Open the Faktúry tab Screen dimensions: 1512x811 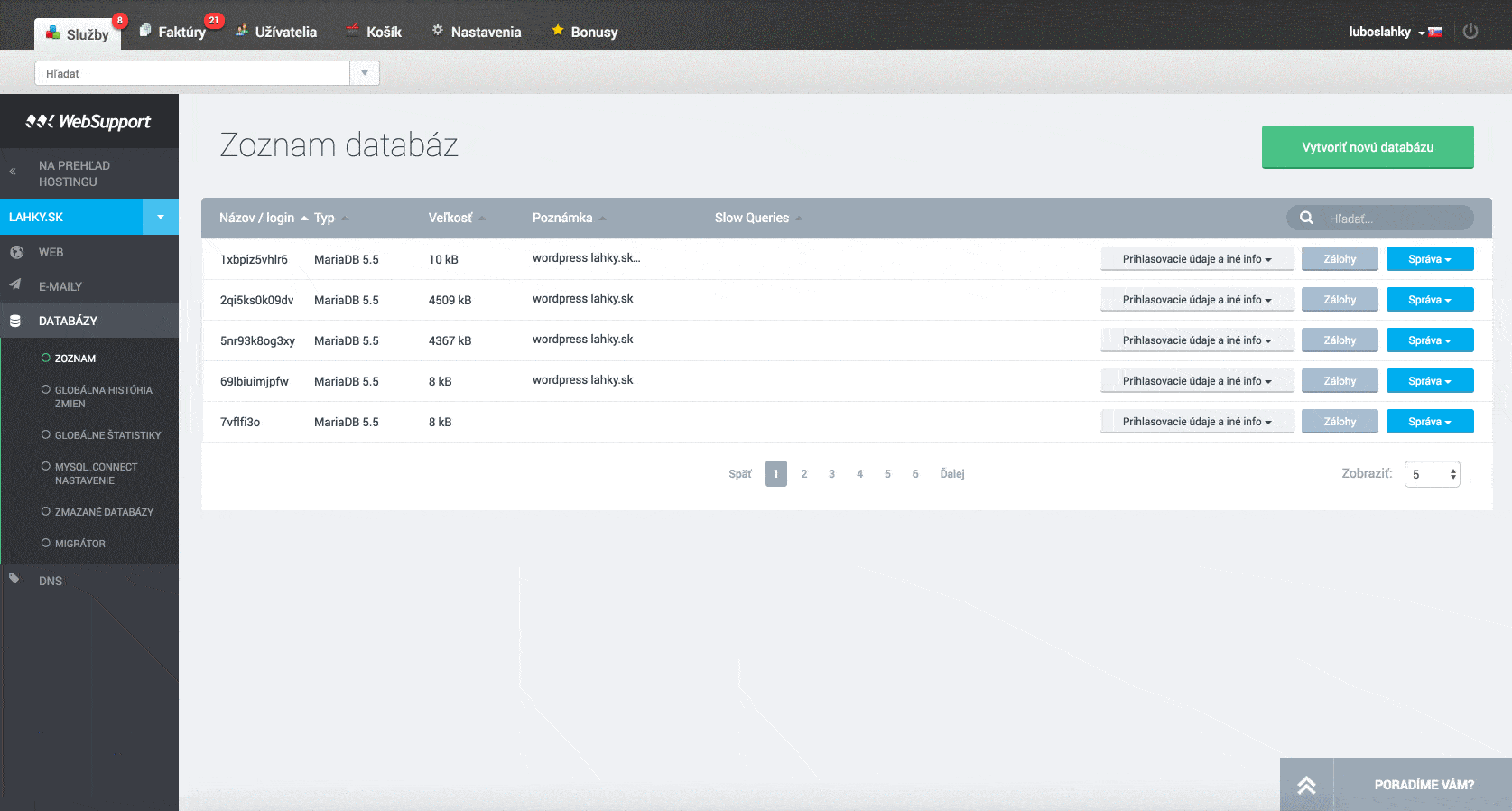tap(181, 32)
